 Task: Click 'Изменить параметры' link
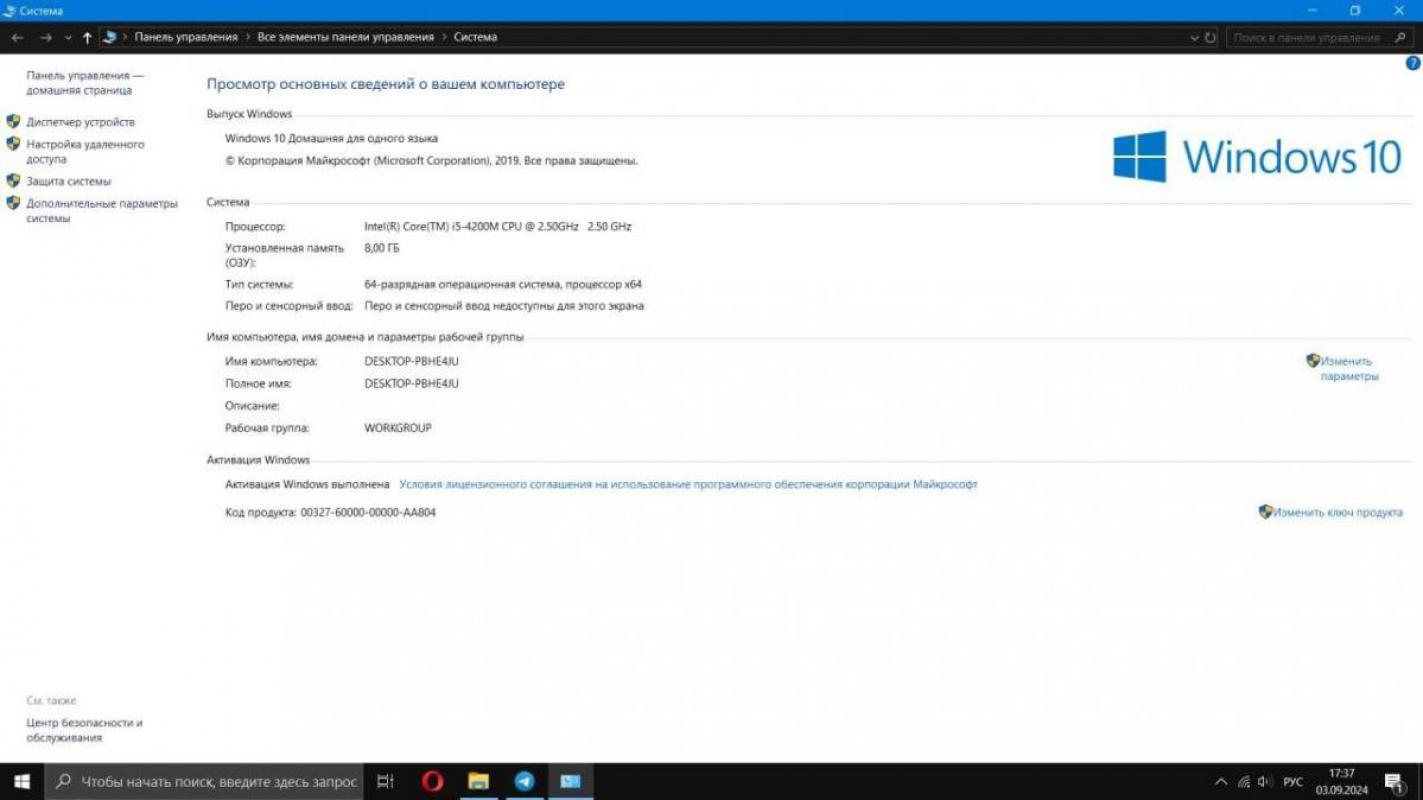pyautogui.click(x=1350, y=369)
